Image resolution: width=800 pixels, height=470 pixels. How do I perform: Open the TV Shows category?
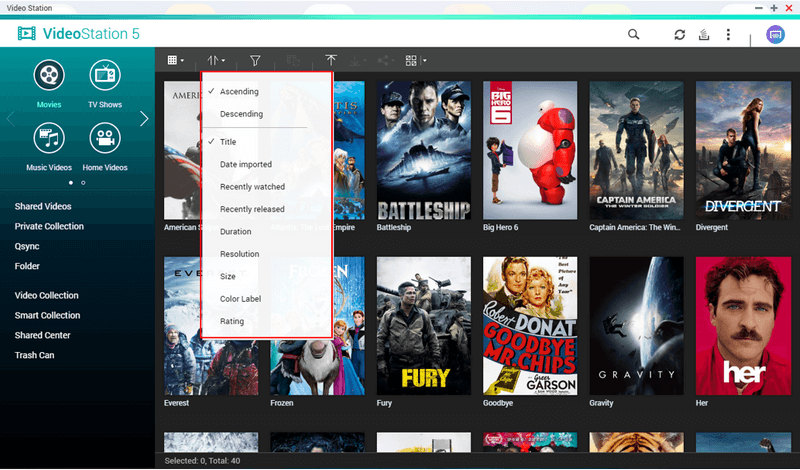(x=105, y=84)
